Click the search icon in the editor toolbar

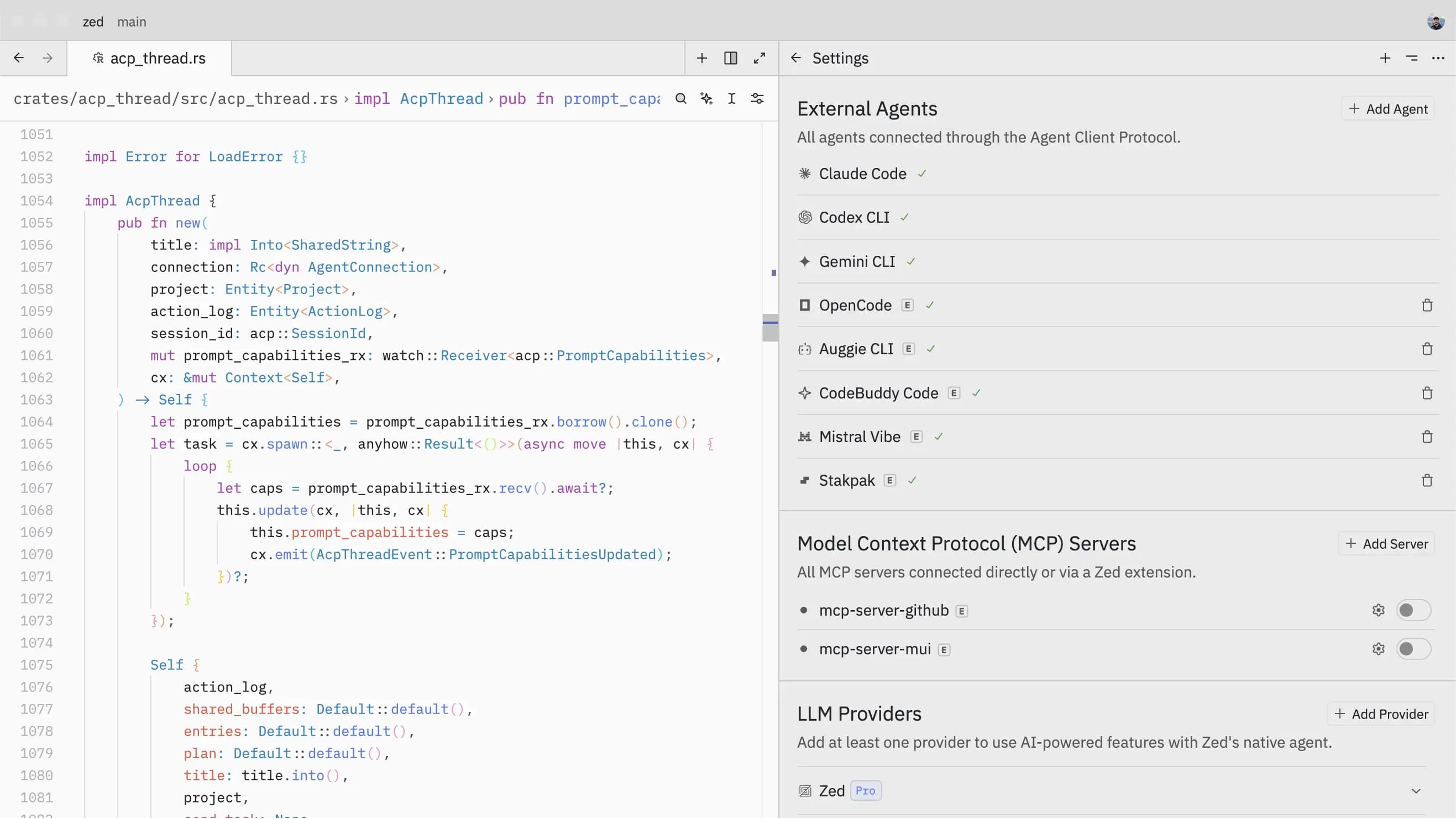tap(681, 99)
